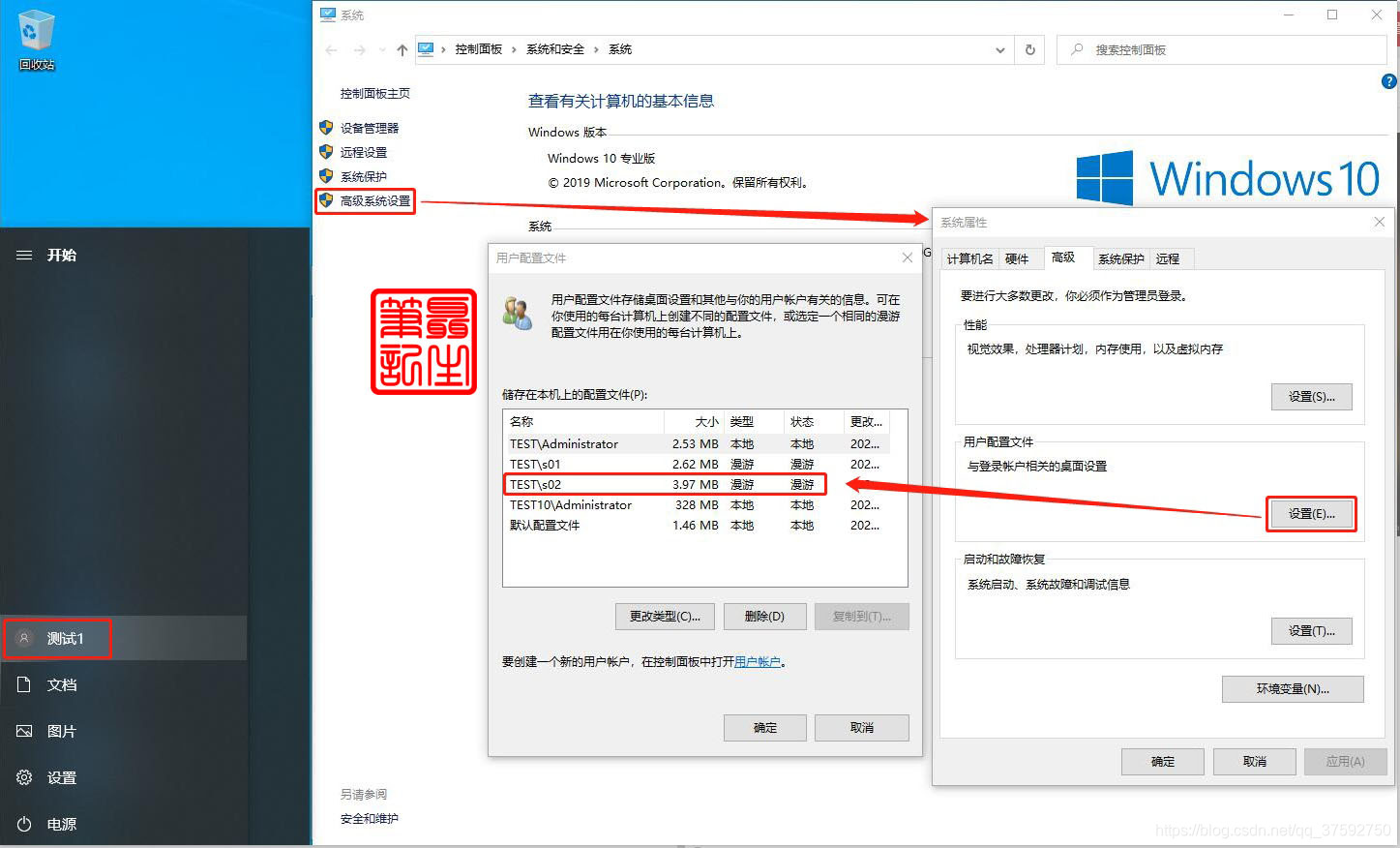Open 远程设置 in the sidebar
Viewport: 1400px width, 848px height.
tap(363, 152)
